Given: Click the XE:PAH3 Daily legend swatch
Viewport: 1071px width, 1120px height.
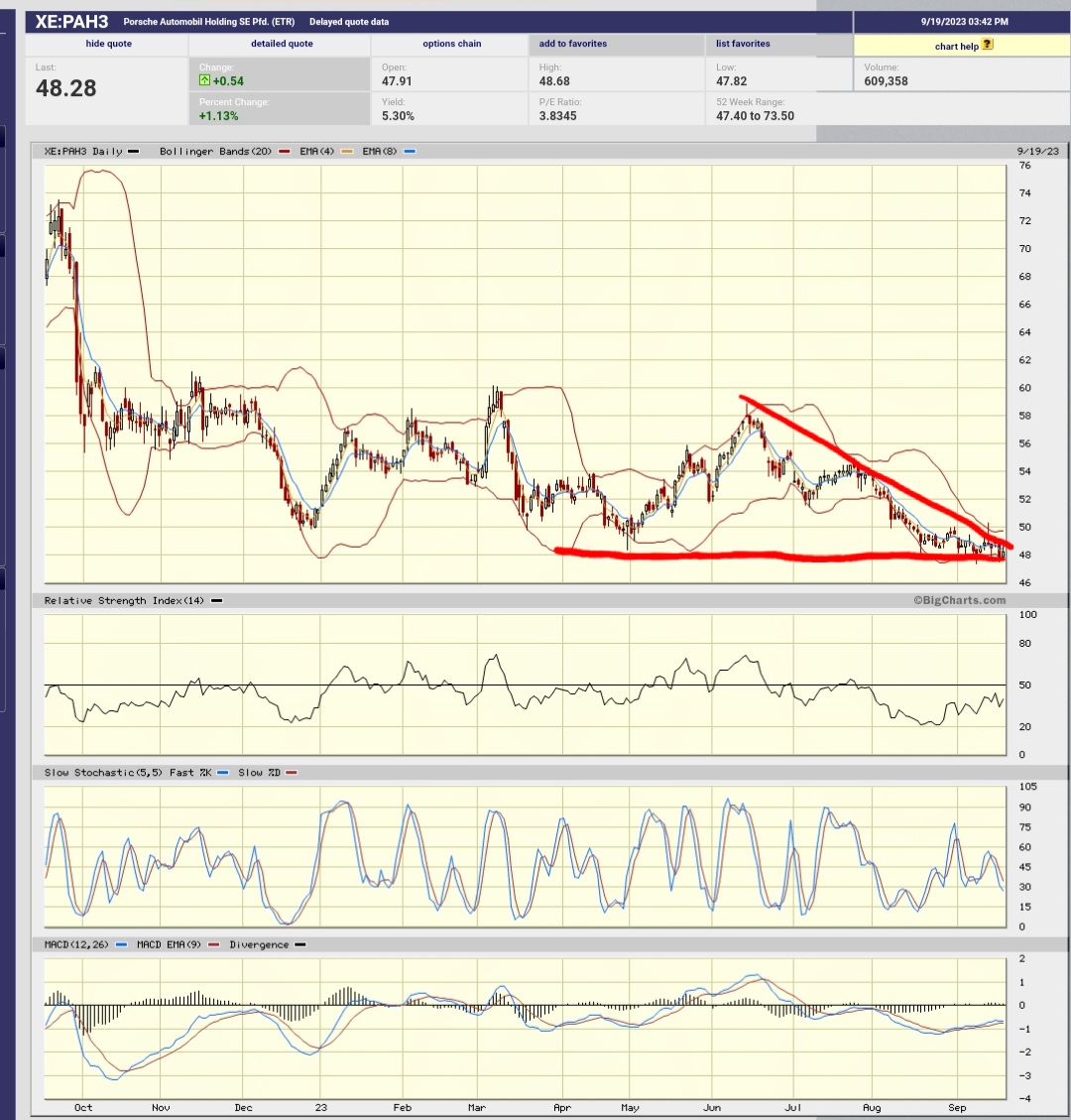Looking at the screenshot, I should 131,153.
